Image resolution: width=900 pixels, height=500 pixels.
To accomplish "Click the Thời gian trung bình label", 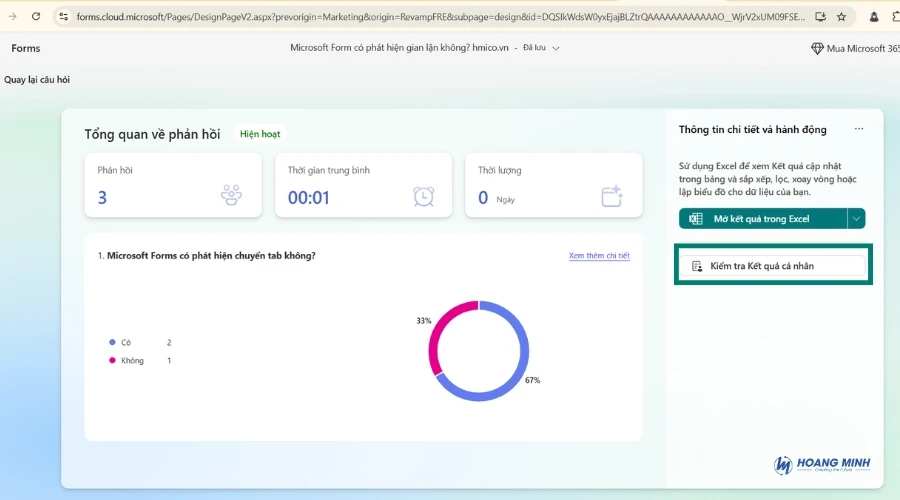I will tap(328, 170).
